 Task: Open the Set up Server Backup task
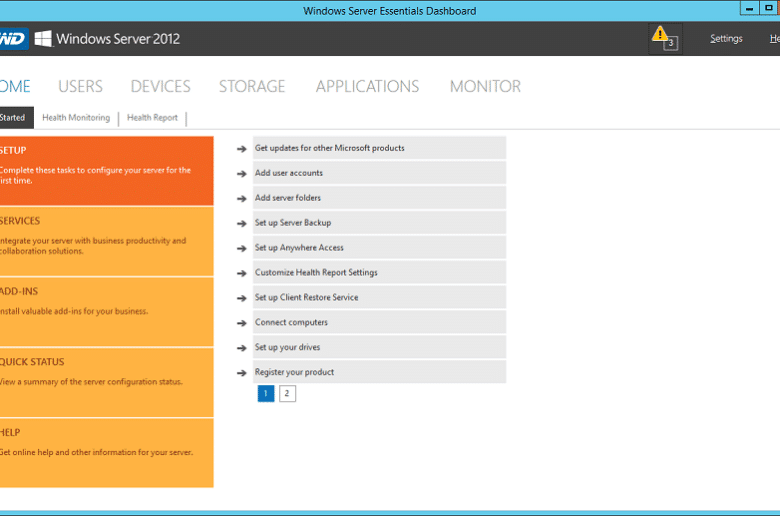pos(379,222)
